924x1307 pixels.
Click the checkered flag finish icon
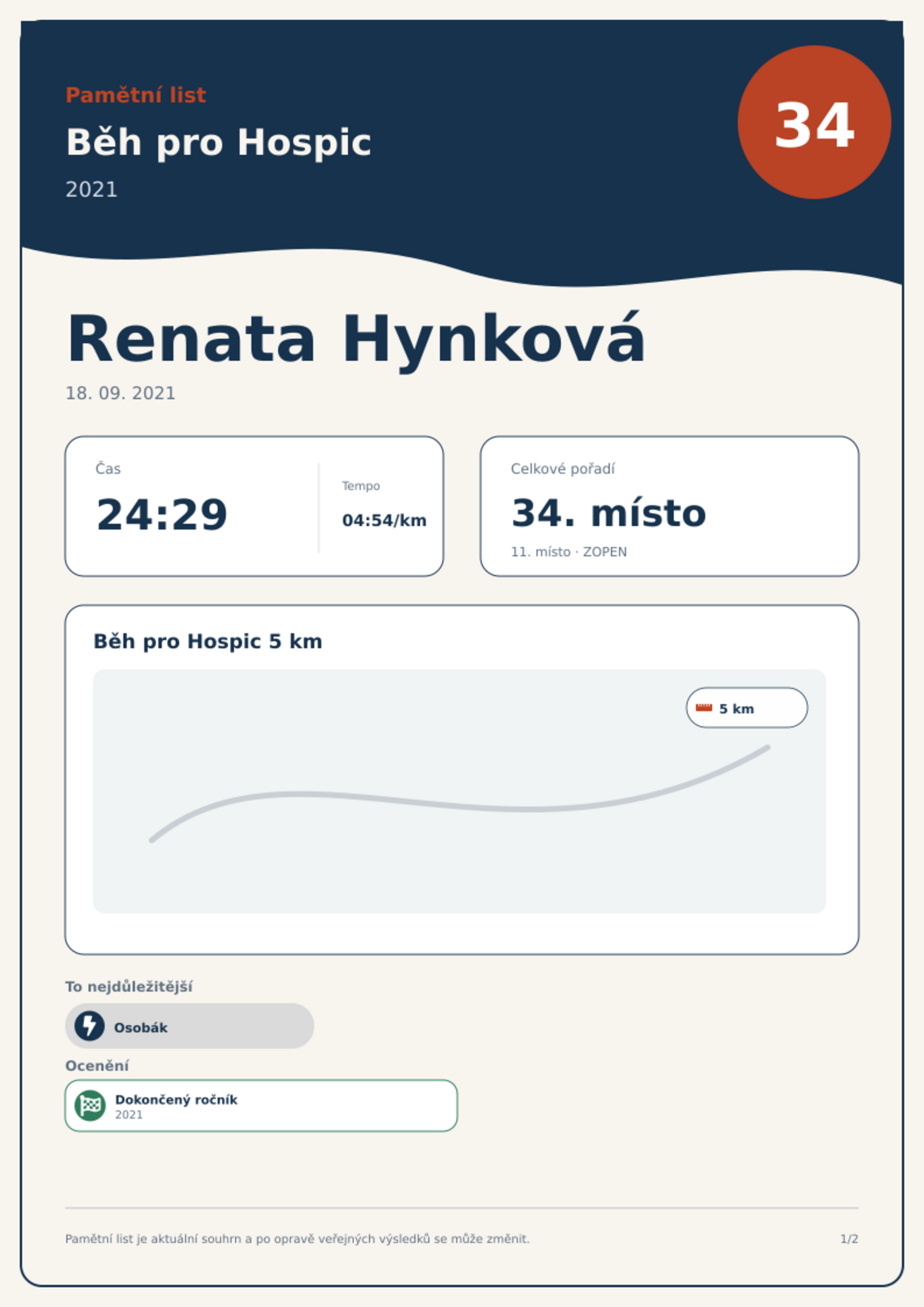point(90,1105)
